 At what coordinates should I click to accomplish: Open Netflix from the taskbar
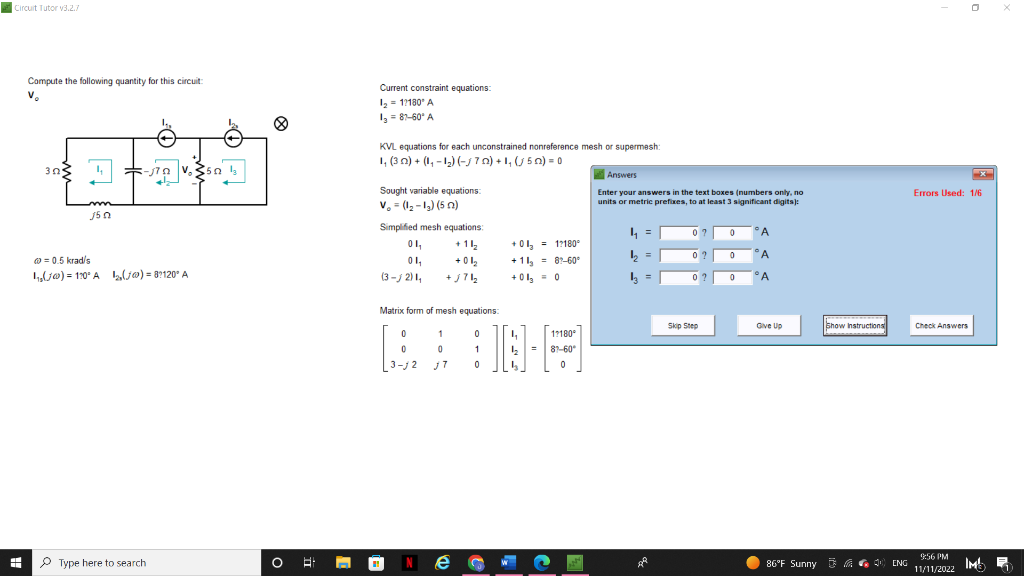(x=408, y=561)
